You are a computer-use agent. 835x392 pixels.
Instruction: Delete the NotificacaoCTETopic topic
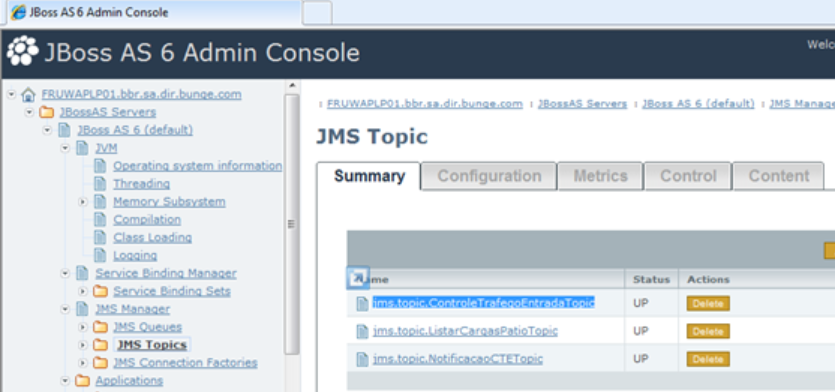tap(708, 359)
